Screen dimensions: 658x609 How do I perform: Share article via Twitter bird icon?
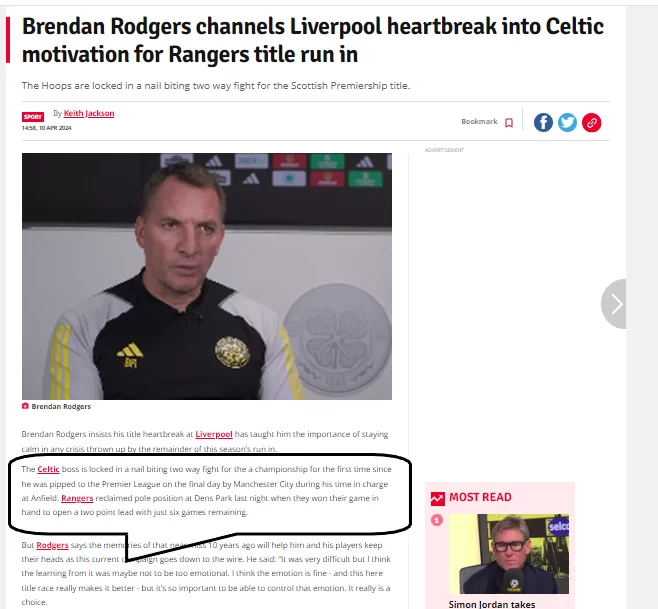point(567,123)
